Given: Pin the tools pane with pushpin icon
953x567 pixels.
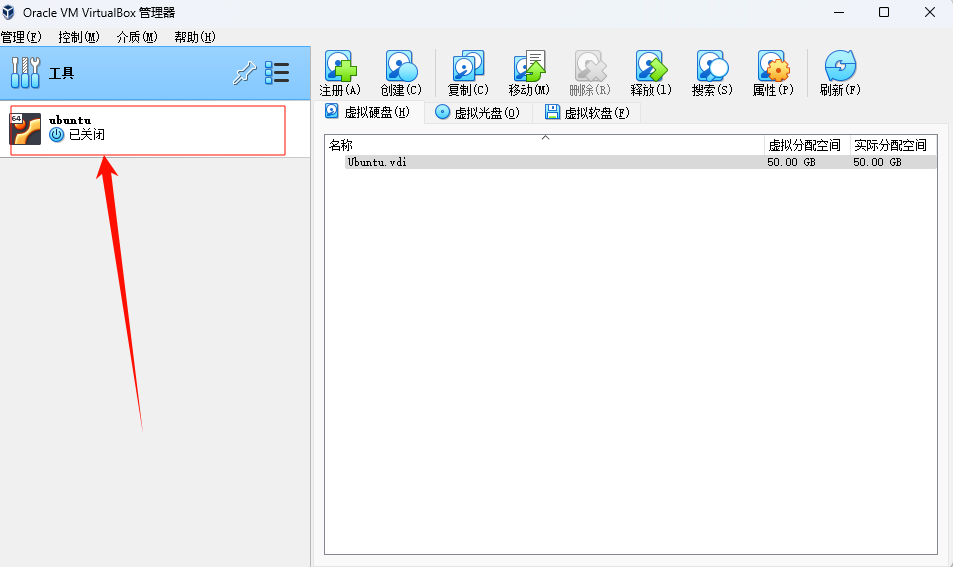Looking at the screenshot, I should pyautogui.click(x=244, y=73).
